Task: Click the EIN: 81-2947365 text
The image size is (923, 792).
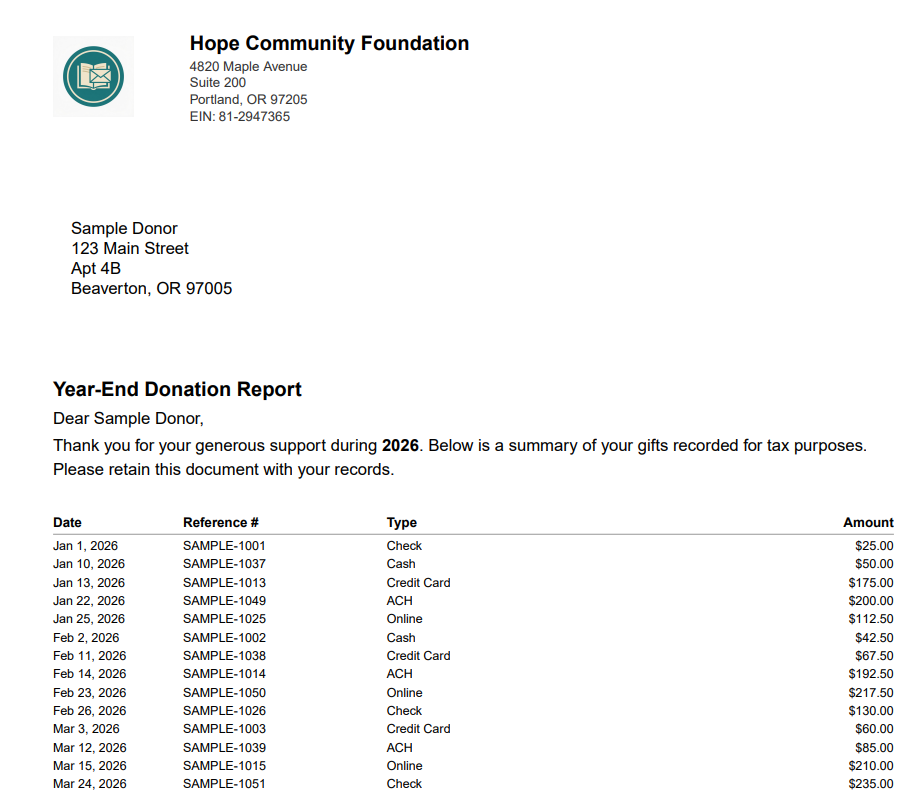Action: (x=240, y=117)
